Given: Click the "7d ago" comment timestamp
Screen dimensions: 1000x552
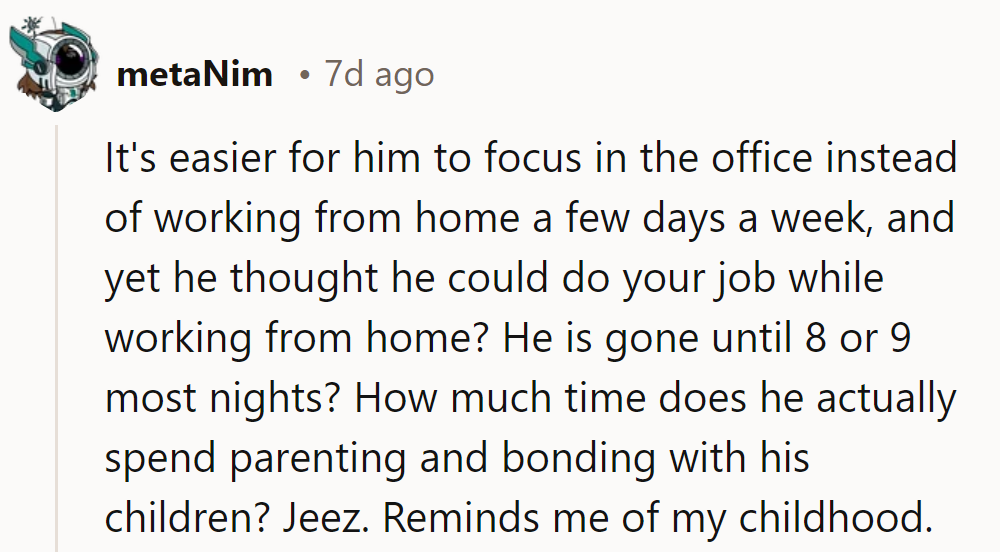Looking at the screenshot, I should pos(379,75).
